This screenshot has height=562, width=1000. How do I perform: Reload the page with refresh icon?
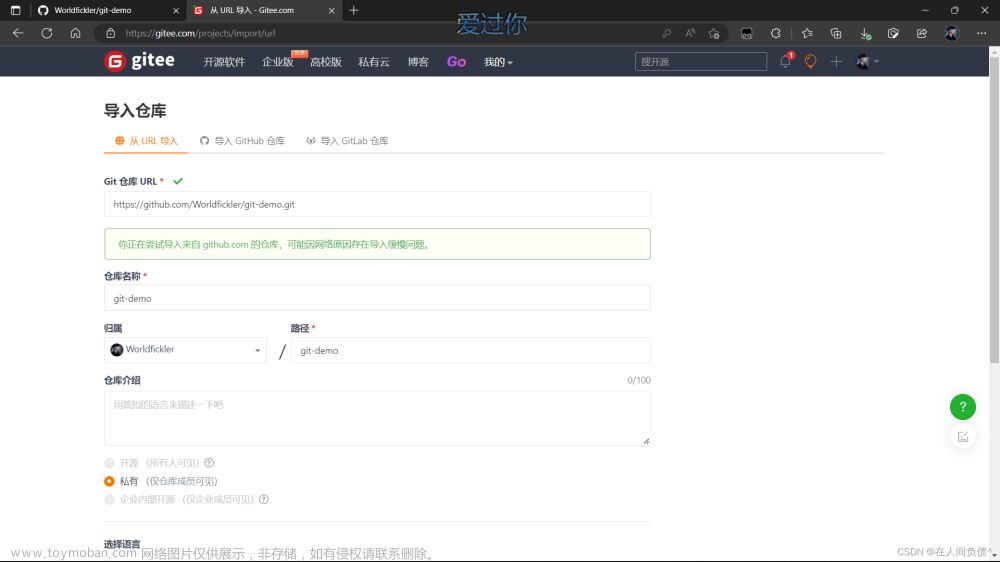coord(47,33)
